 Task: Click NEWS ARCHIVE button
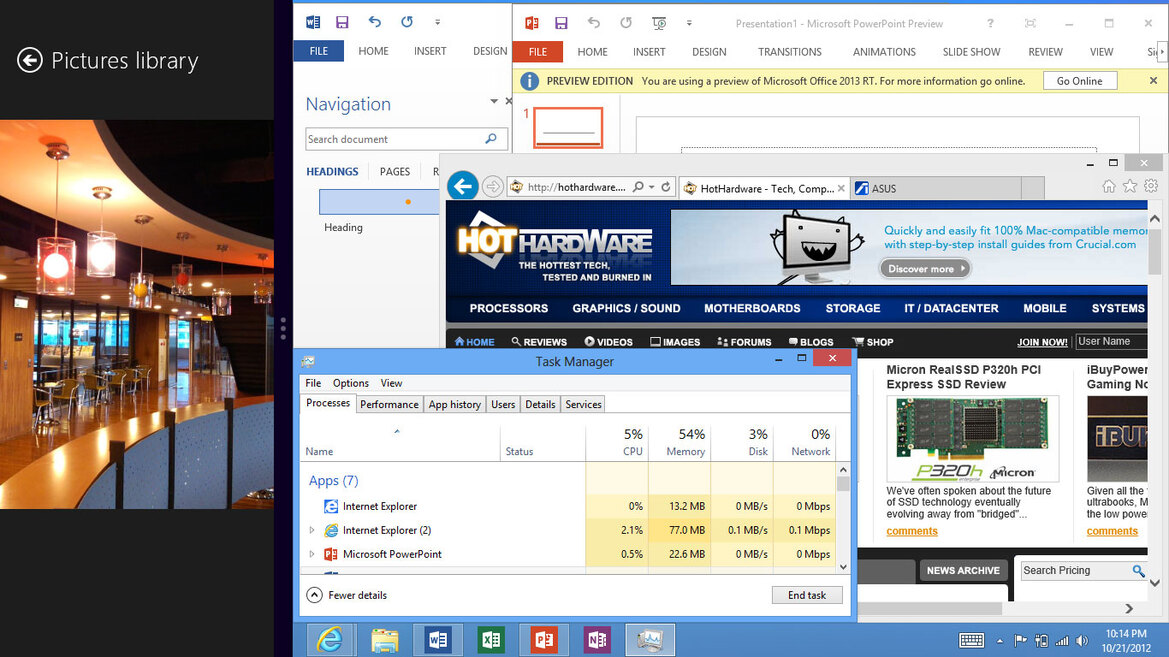point(963,570)
